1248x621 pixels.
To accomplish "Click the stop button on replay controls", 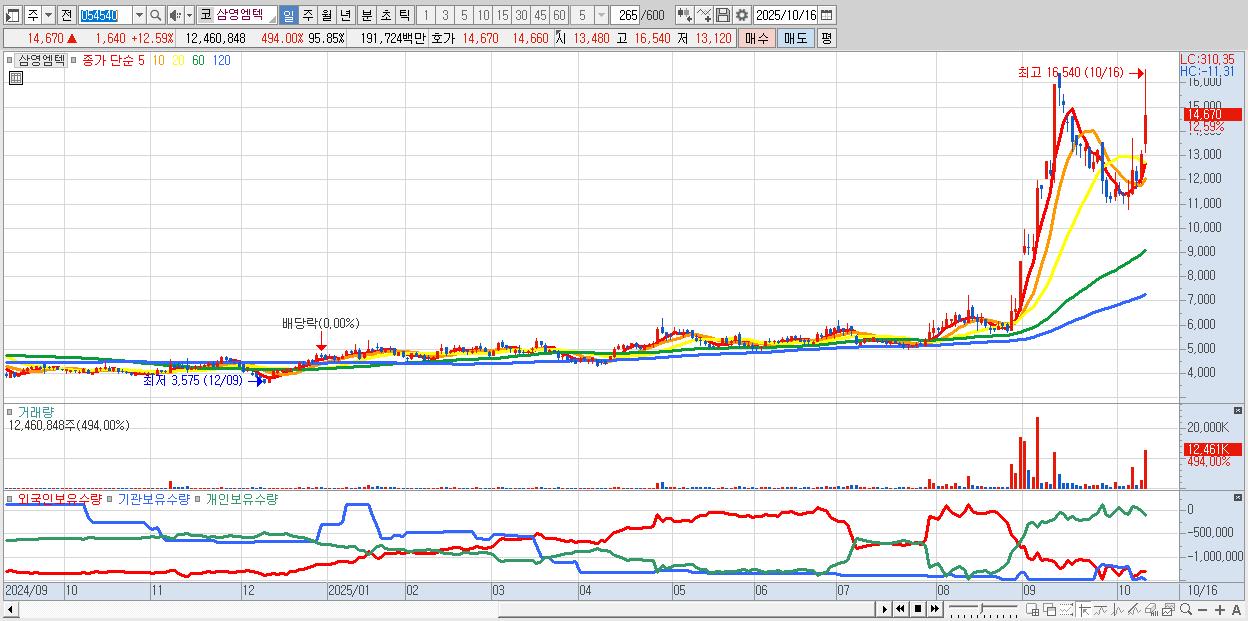I will pyautogui.click(x=917, y=609).
